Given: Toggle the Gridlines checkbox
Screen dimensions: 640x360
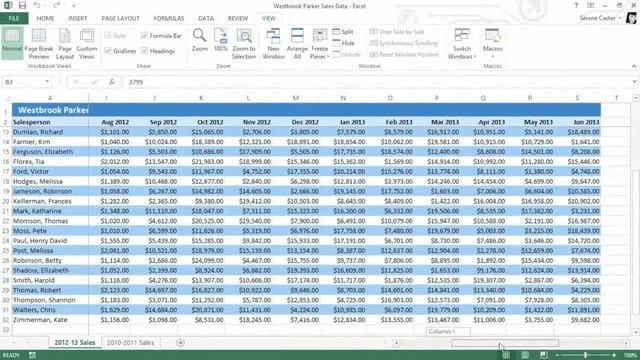Looking at the screenshot, I should [x=120, y=51].
